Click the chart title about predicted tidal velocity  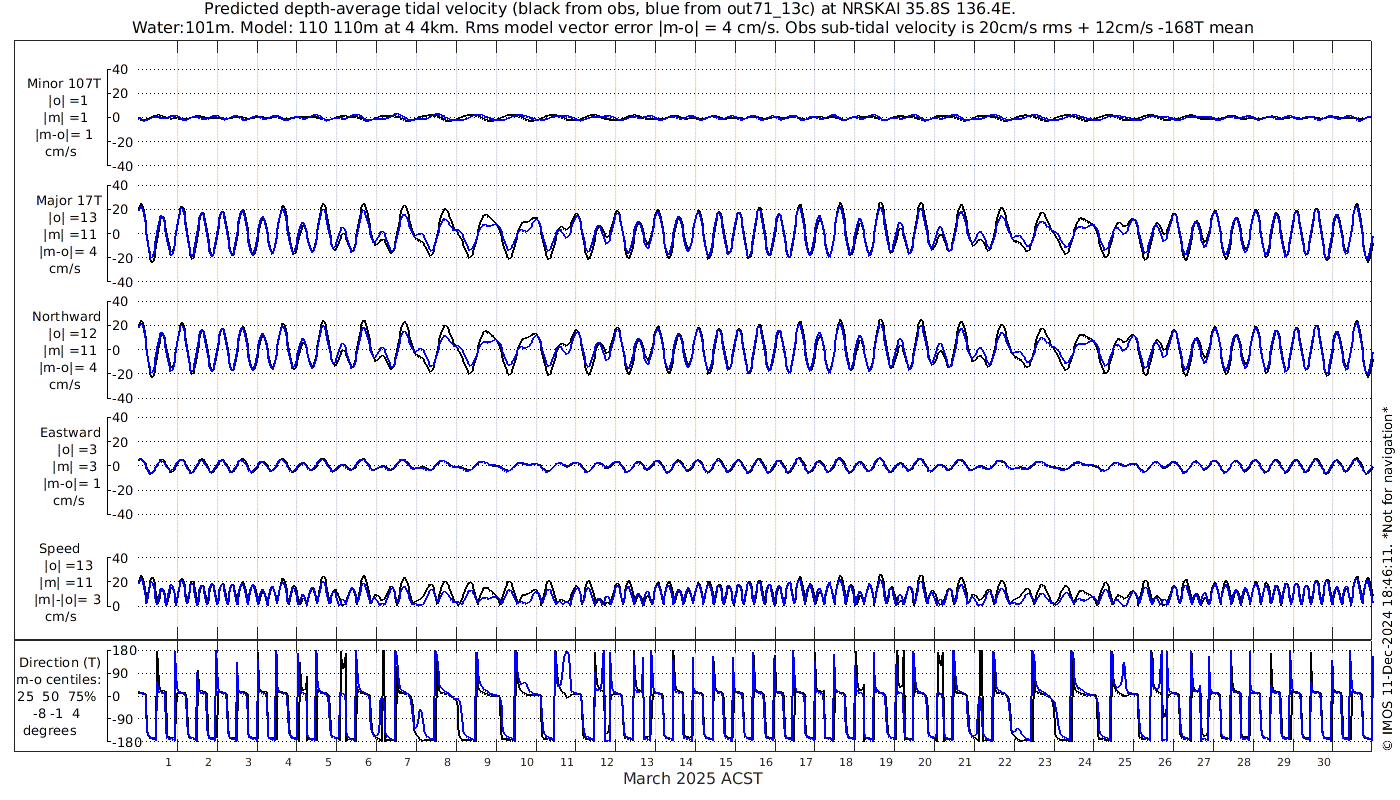click(x=609, y=9)
